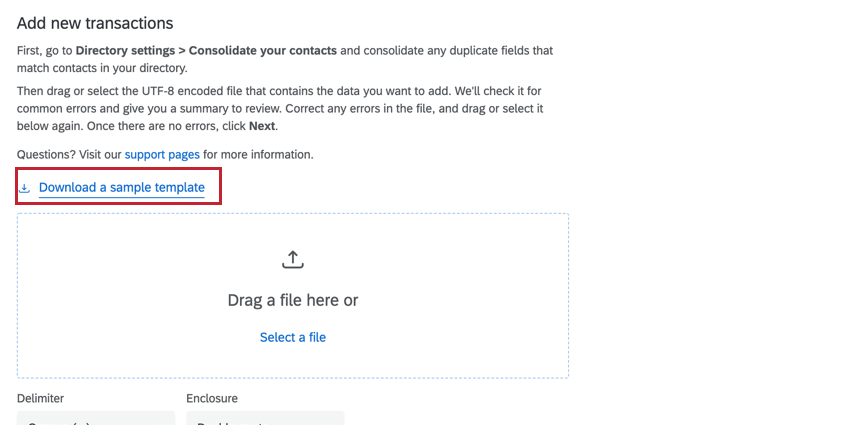The height and width of the screenshot is (425, 850).
Task: Click the upload arrow icon in drop zone
Action: point(292,259)
